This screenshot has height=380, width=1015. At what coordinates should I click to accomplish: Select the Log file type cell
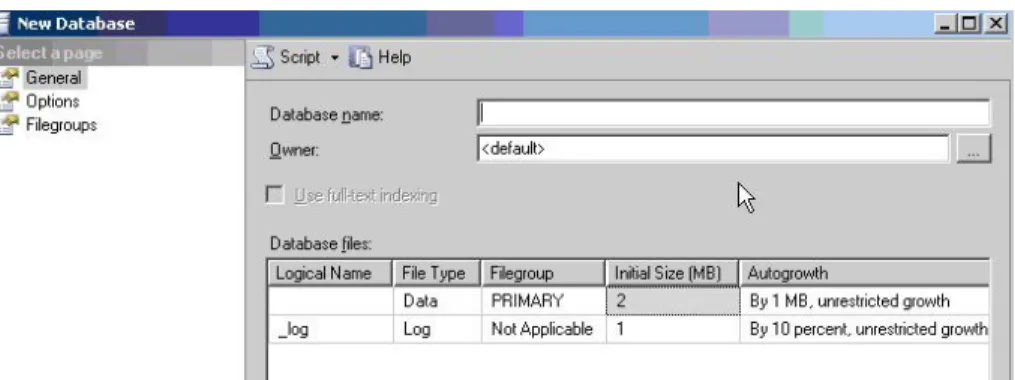[x=437, y=330]
